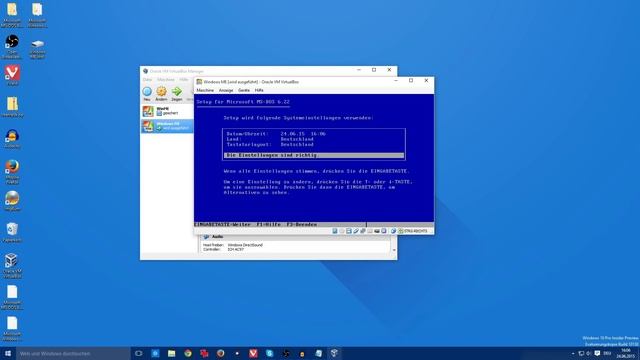This screenshot has height=360, width=640.
Task: Open the Anzeige menu of the VM window
Action: tap(226, 90)
